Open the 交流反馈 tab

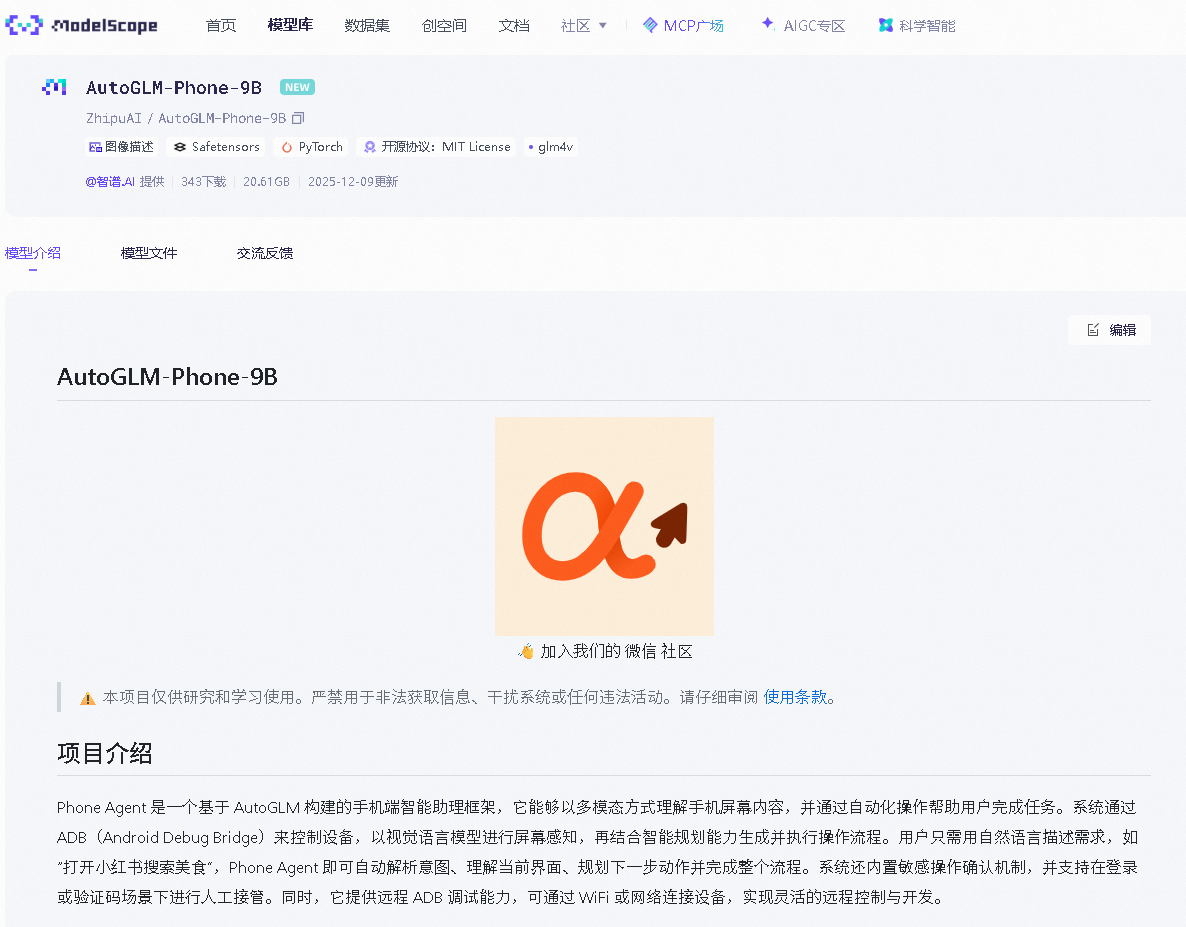click(x=265, y=253)
